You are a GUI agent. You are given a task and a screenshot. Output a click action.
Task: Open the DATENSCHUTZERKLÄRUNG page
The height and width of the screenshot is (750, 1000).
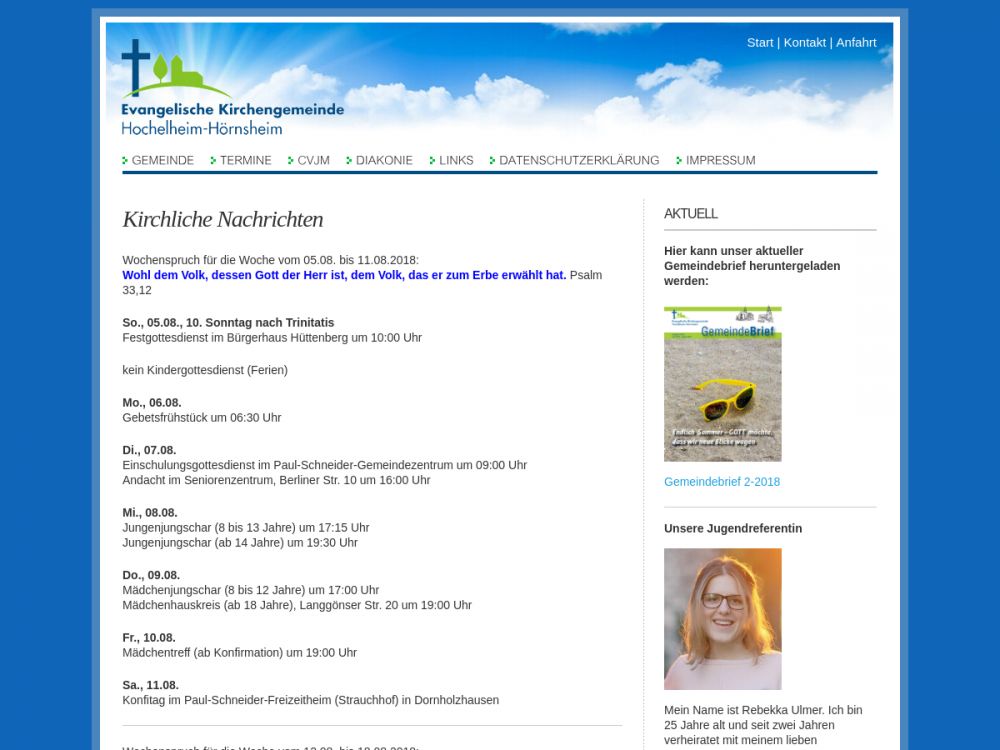point(579,160)
